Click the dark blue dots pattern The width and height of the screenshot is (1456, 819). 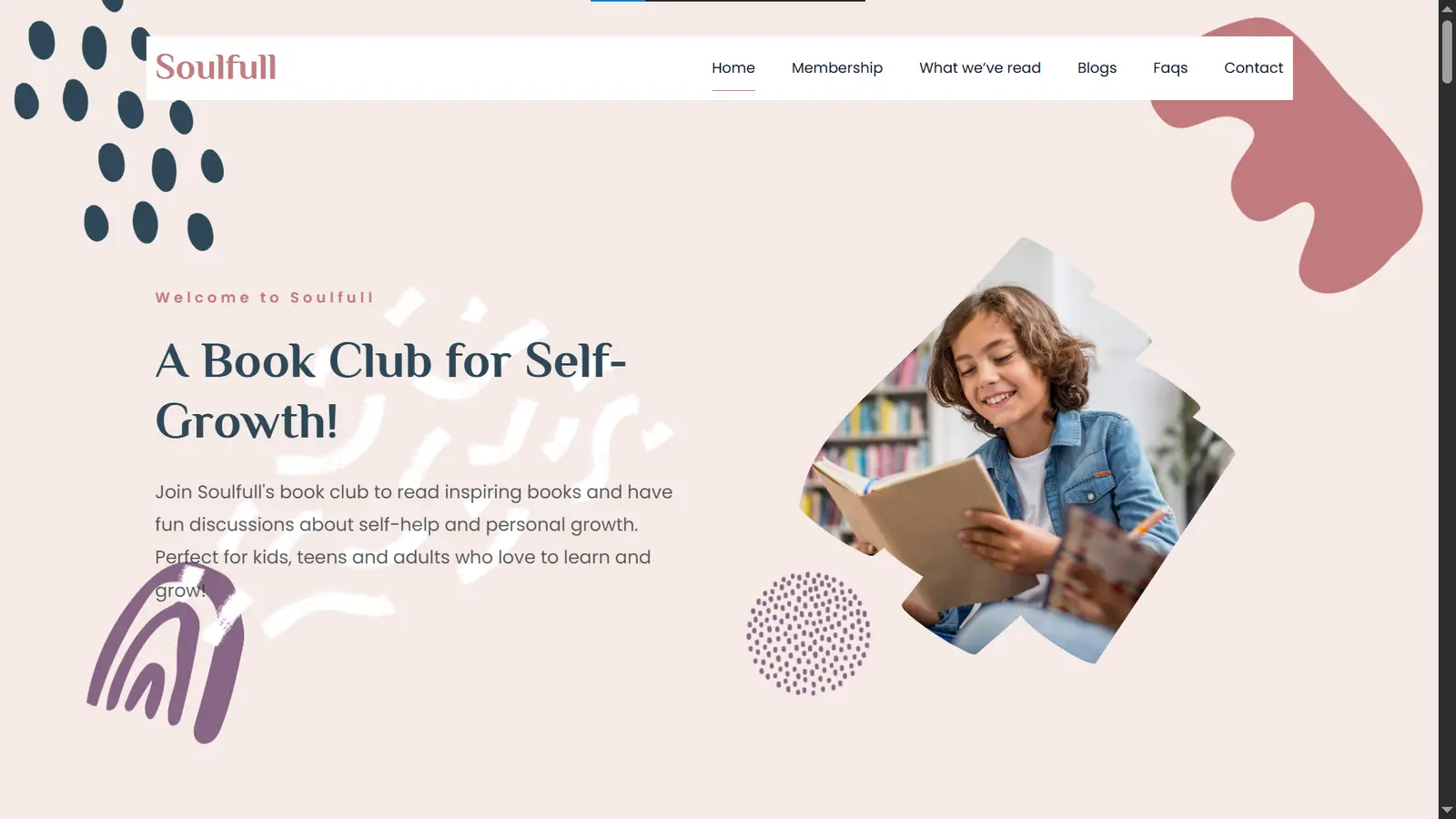pos(118,126)
